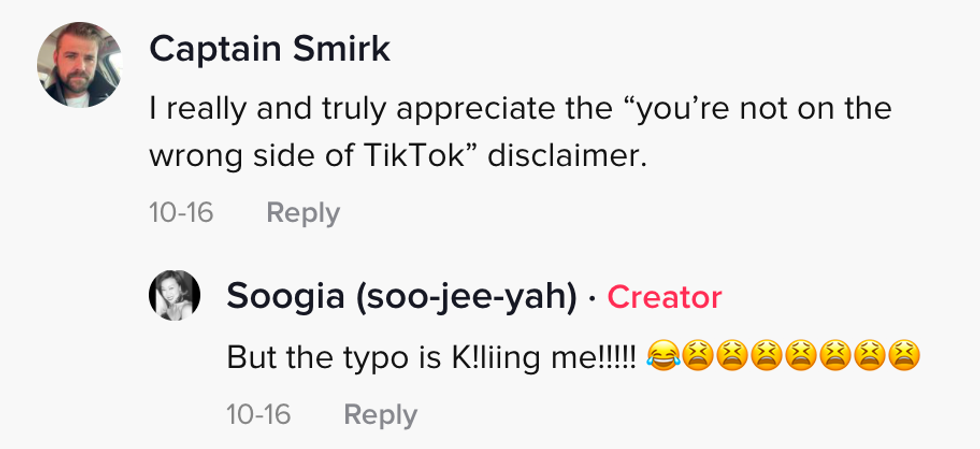The image size is (980, 449).
Task: Open Soogia's small profile avatar
Action: pyautogui.click(x=177, y=297)
